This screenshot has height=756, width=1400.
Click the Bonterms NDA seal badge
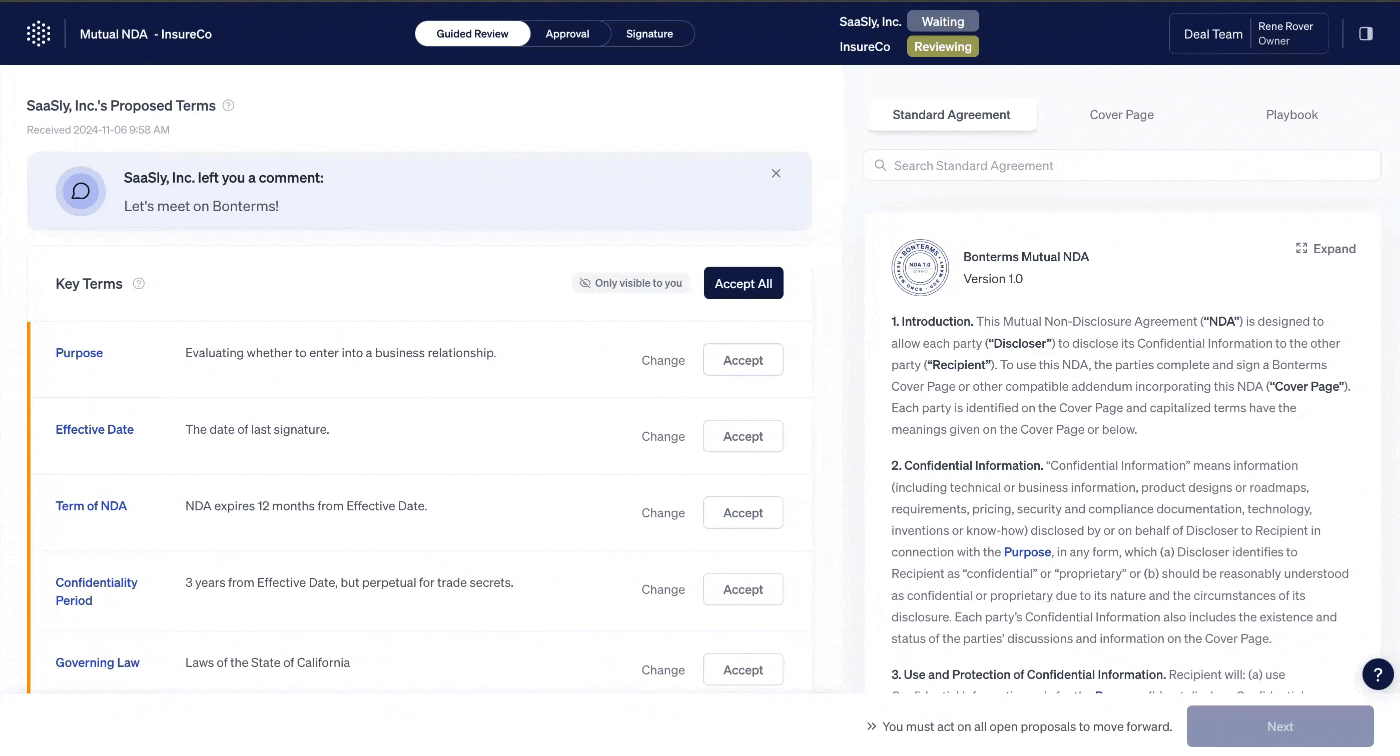(920, 267)
